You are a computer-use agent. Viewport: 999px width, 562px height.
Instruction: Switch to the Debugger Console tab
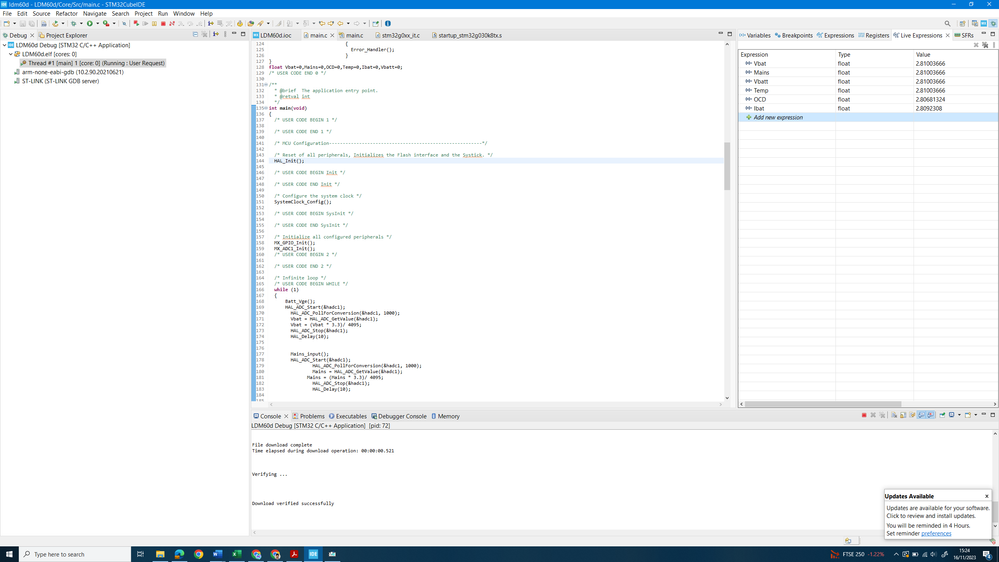403,416
